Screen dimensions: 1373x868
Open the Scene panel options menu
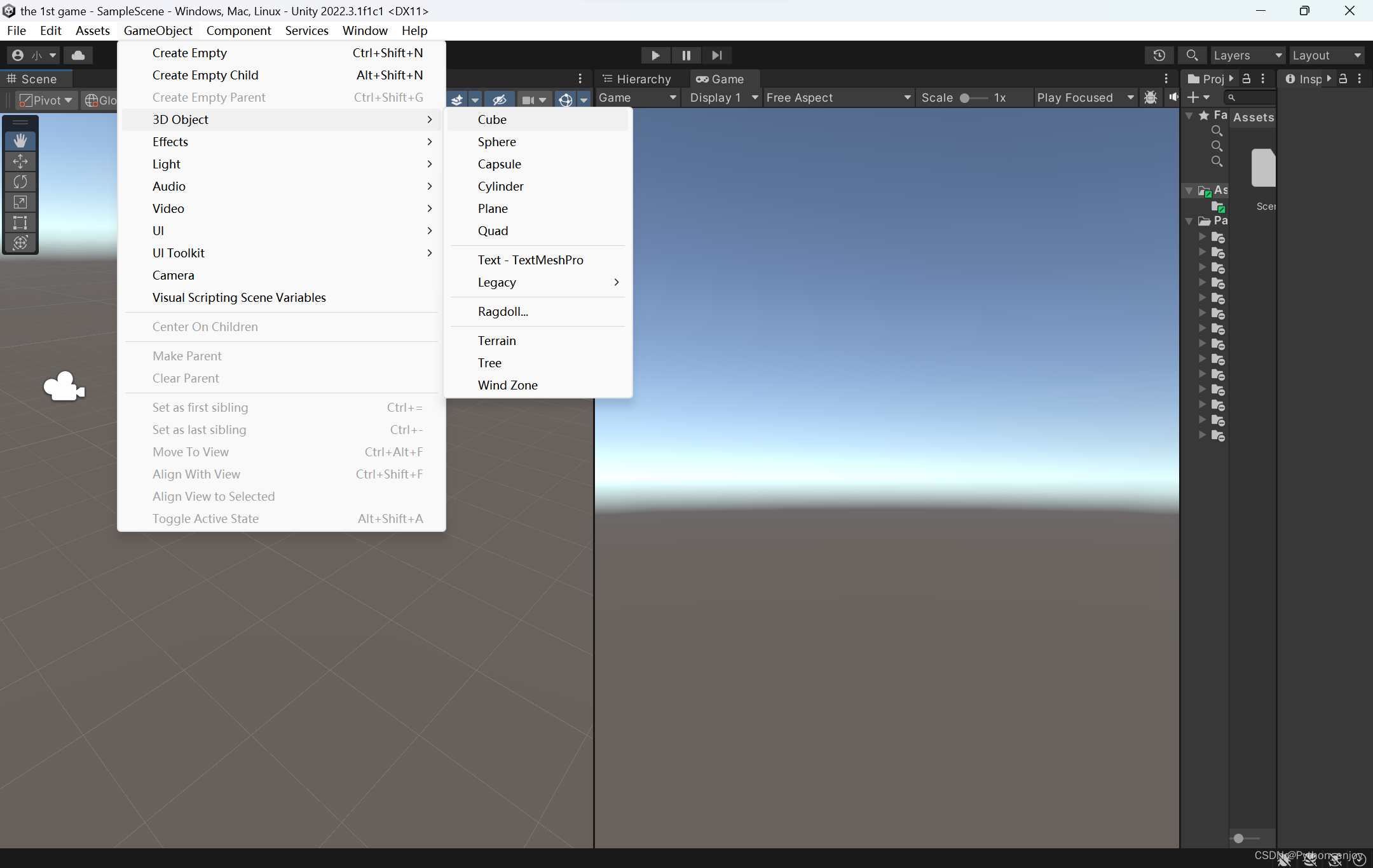pyautogui.click(x=580, y=78)
